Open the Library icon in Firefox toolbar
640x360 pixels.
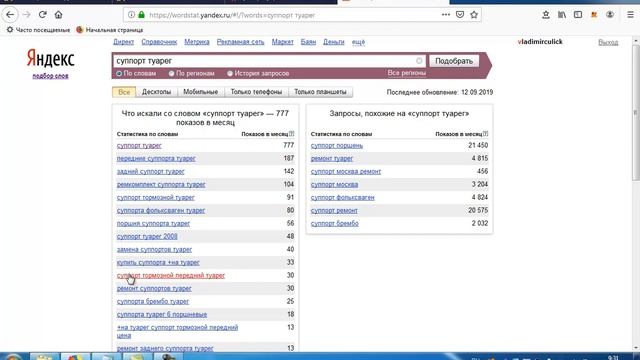point(562,15)
